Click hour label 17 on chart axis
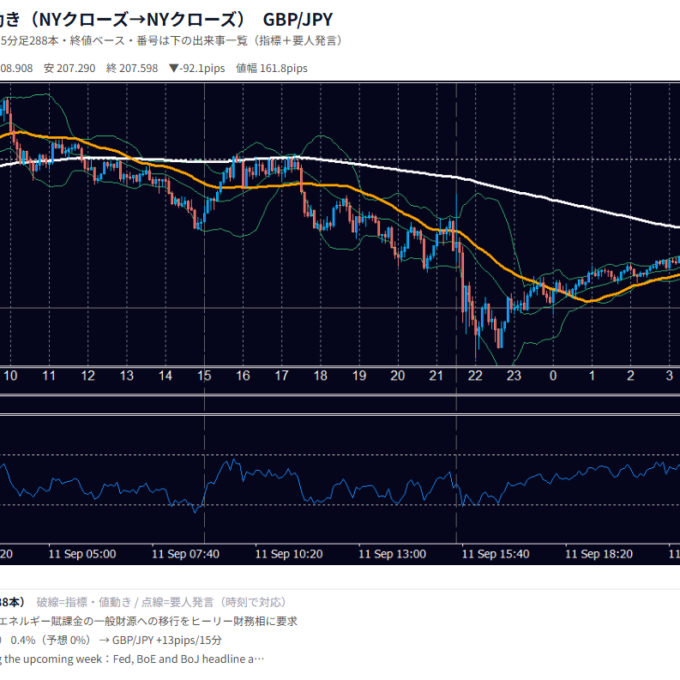The image size is (680, 680). click(x=281, y=376)
